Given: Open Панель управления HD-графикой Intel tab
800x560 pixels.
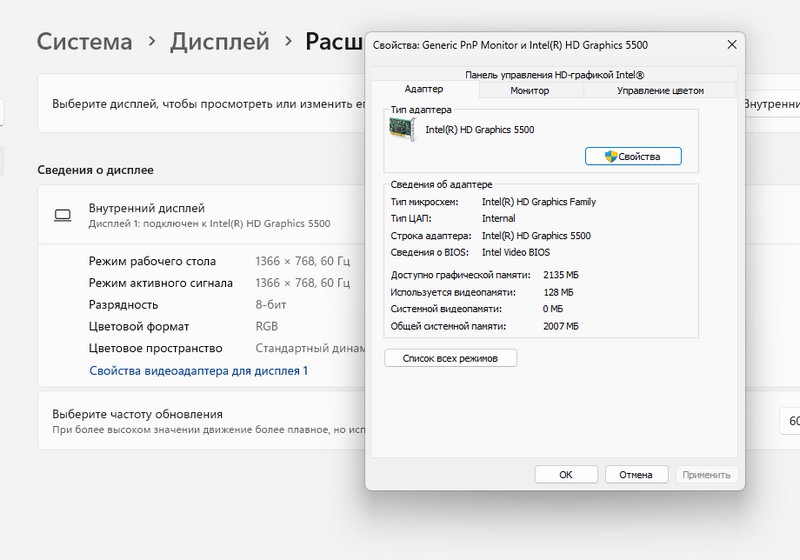Looking at the screenshot, I should click(554, 74).
